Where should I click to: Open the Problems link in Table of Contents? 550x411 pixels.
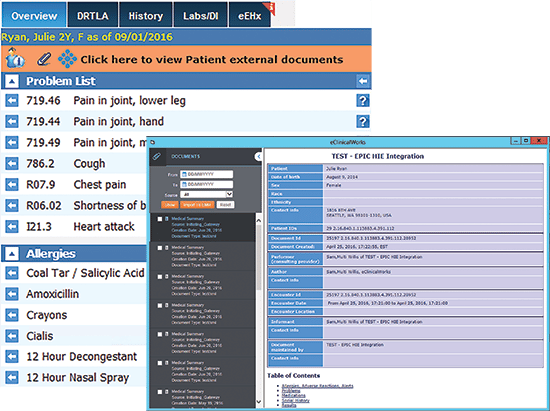[x=291, y=391]
